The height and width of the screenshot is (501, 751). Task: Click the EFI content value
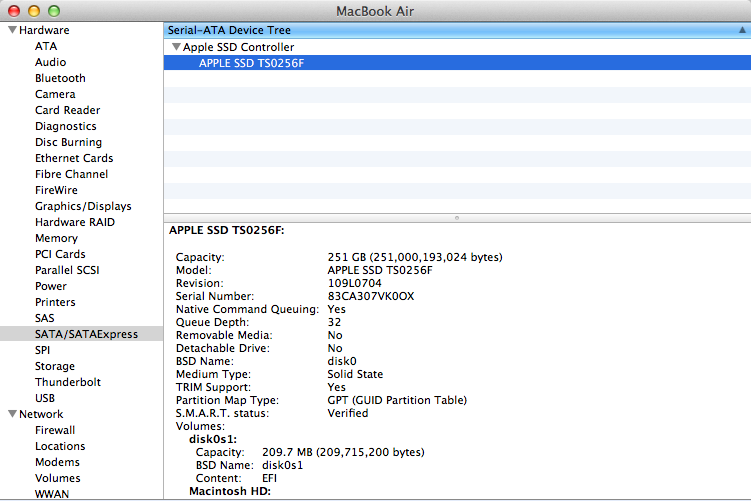tap(269, 478)
